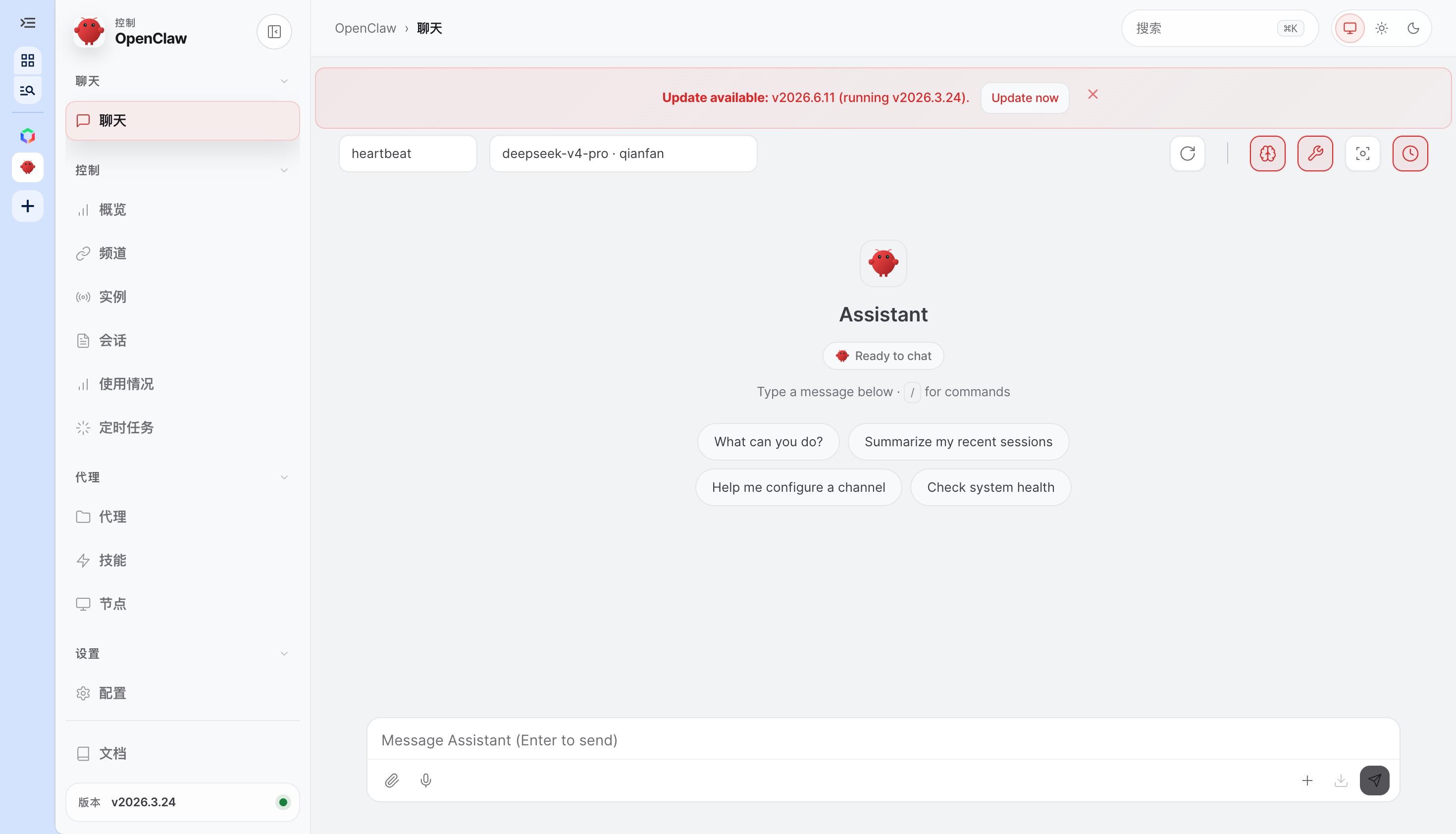This screenshot has width=1456, height=834.
Task: Collapse the 代理 section chevron
Action: pos(284,477)
